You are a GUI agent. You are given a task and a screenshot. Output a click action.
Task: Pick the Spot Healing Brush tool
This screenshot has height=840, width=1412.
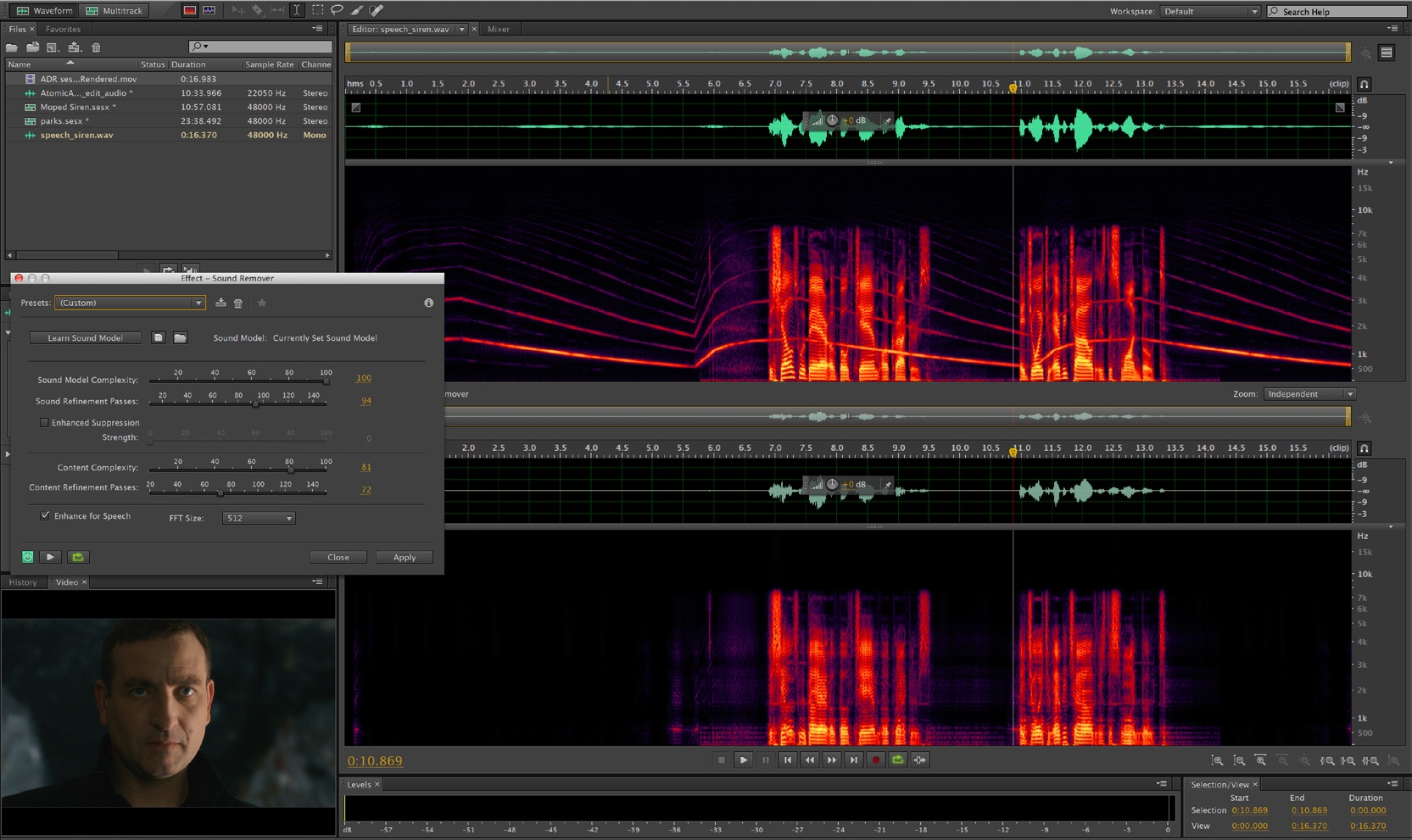[x=377, y=10]
